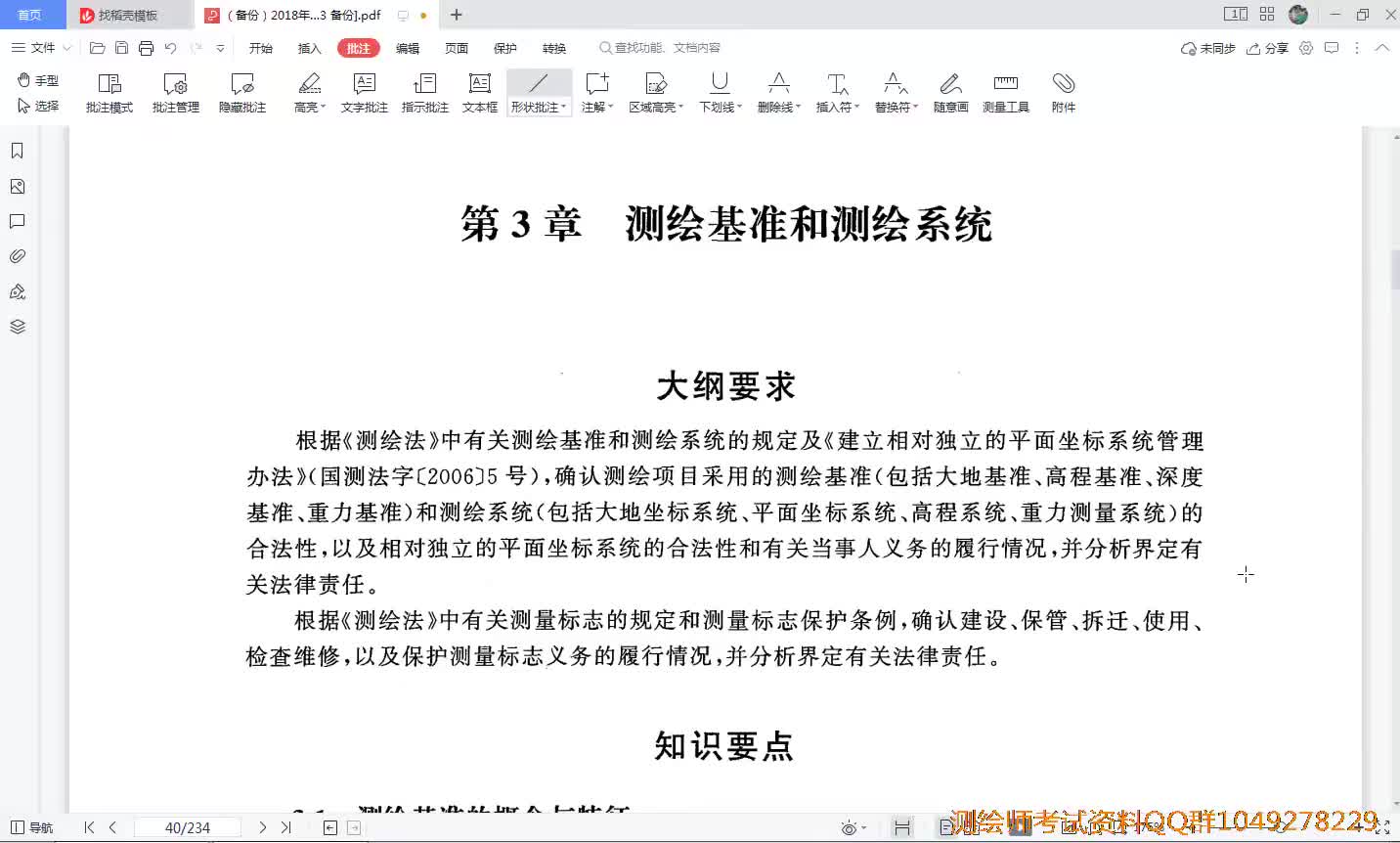Select the 高亮 highlight tool
This screenshot has width=1400, height=843.
pyautogui.click(x=309, y=92)
